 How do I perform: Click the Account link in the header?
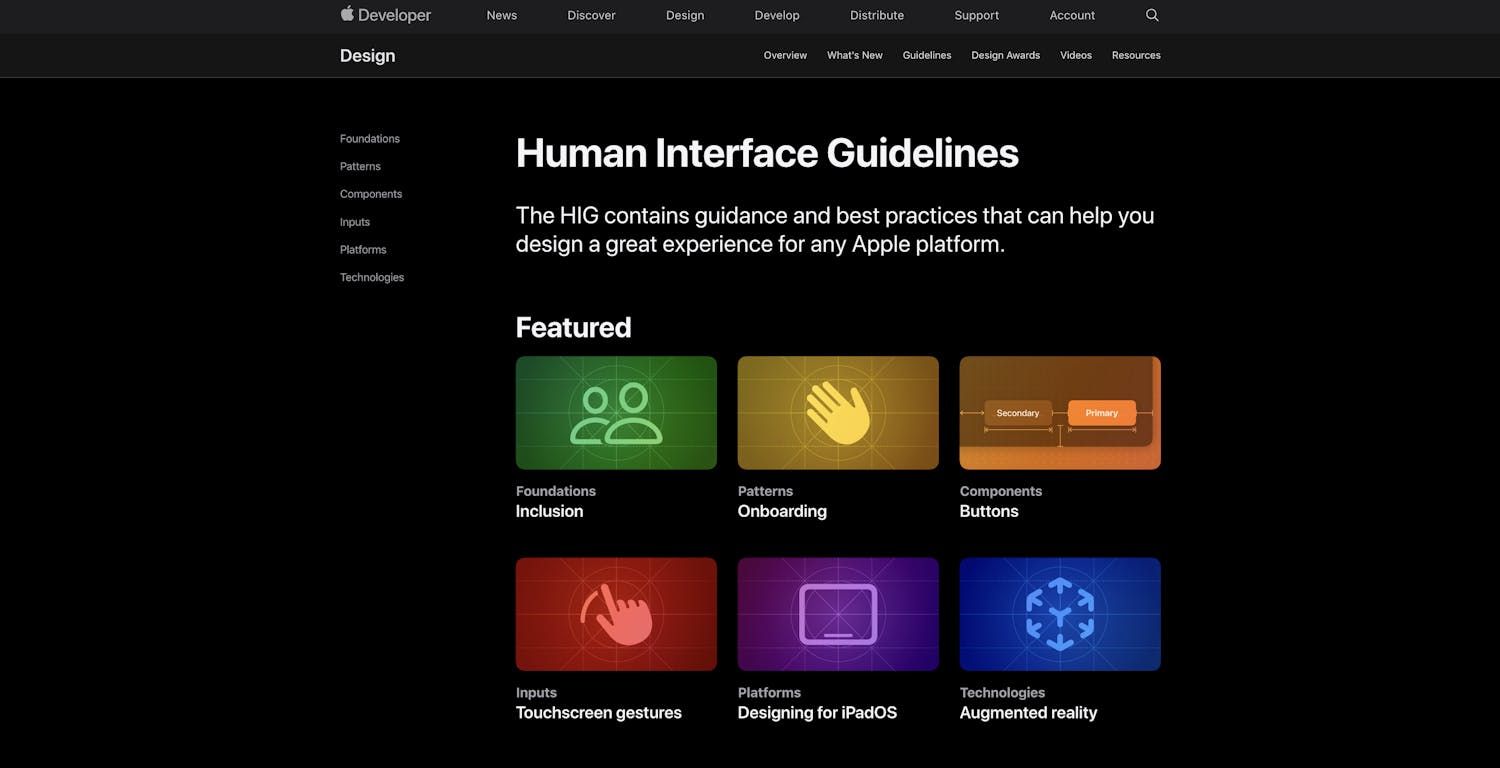tap(1072, 15)
